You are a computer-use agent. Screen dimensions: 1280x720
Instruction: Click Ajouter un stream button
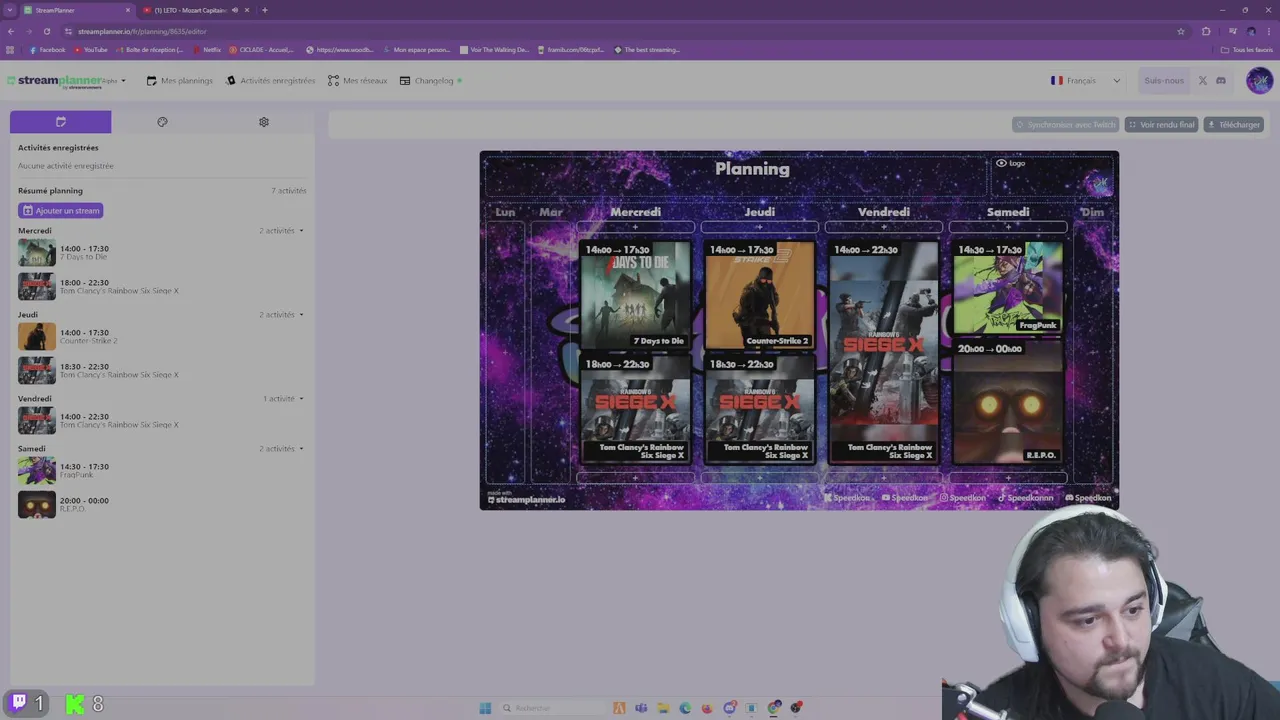tap(61, 211)
